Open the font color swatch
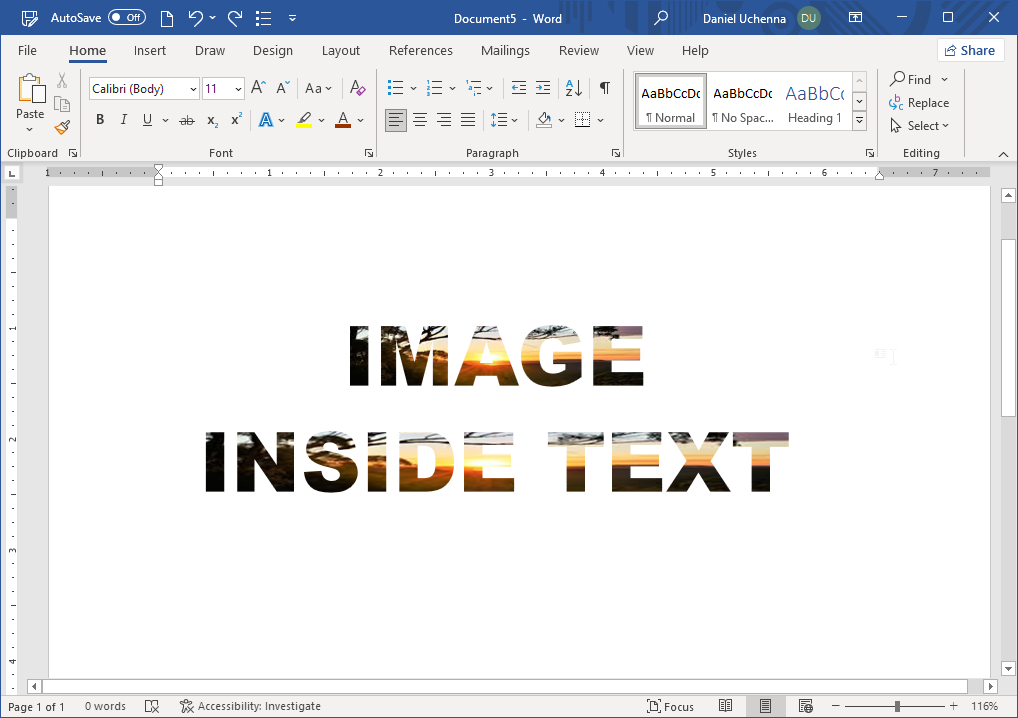Screen dimensions: 1018x718 tap(345, 119)
